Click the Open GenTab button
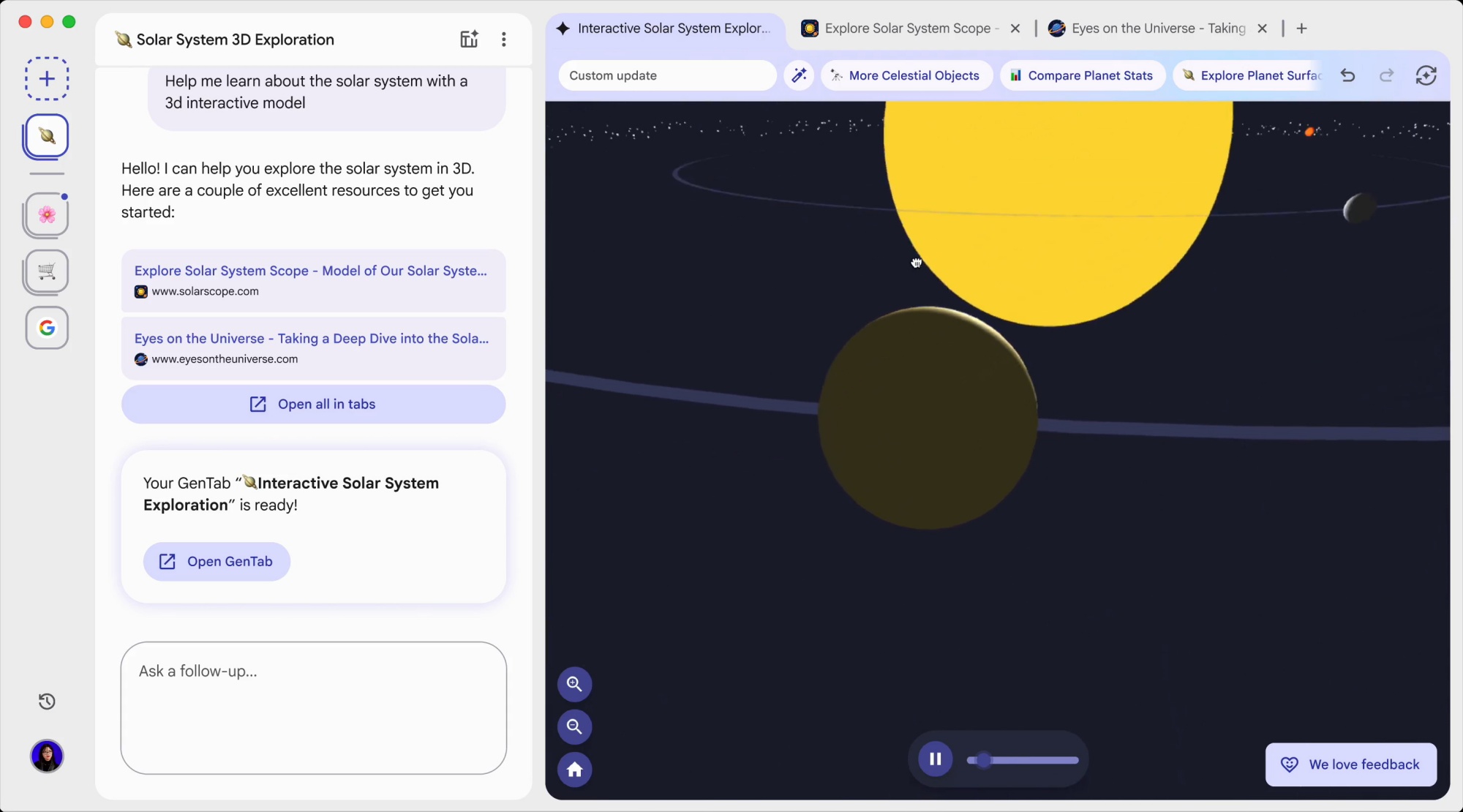This screenshot has width=1463, height=812. 217,562
